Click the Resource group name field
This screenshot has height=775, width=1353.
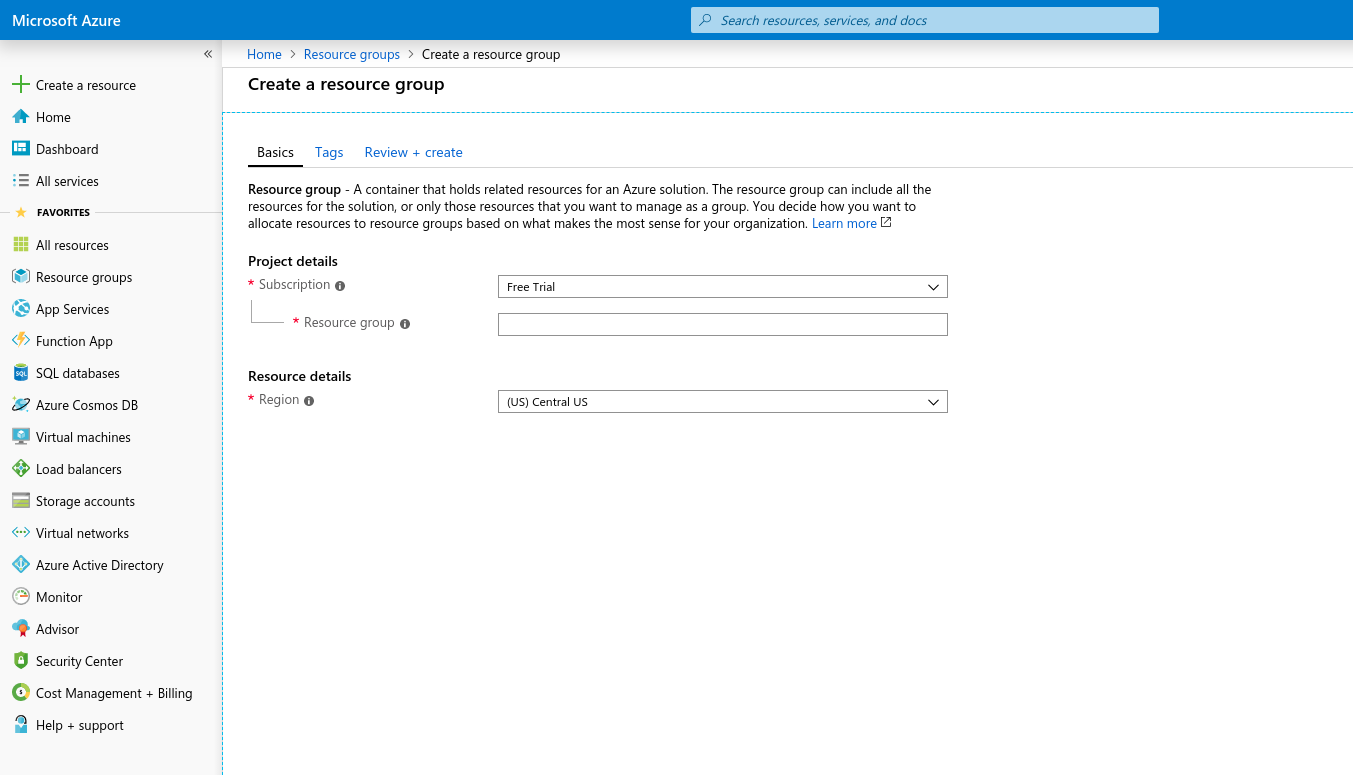click(x=722, y=324)
